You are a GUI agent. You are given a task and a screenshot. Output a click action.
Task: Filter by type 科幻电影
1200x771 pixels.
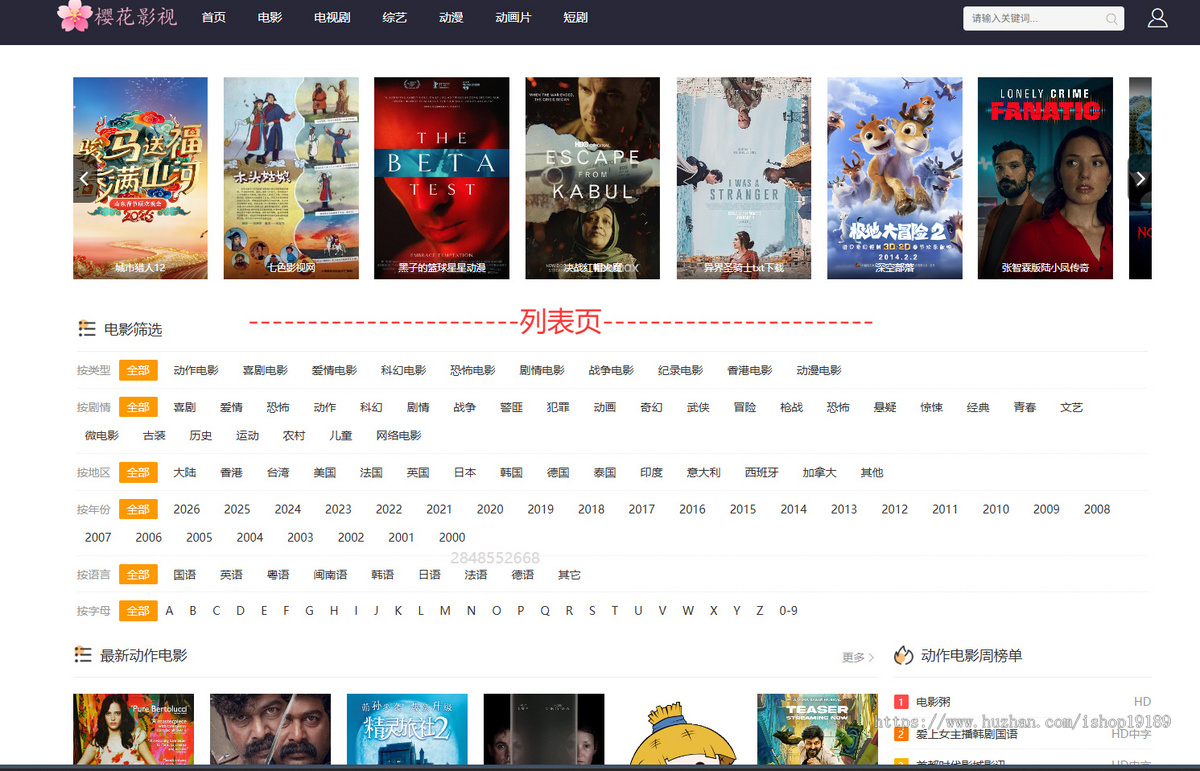click(403, 370)
